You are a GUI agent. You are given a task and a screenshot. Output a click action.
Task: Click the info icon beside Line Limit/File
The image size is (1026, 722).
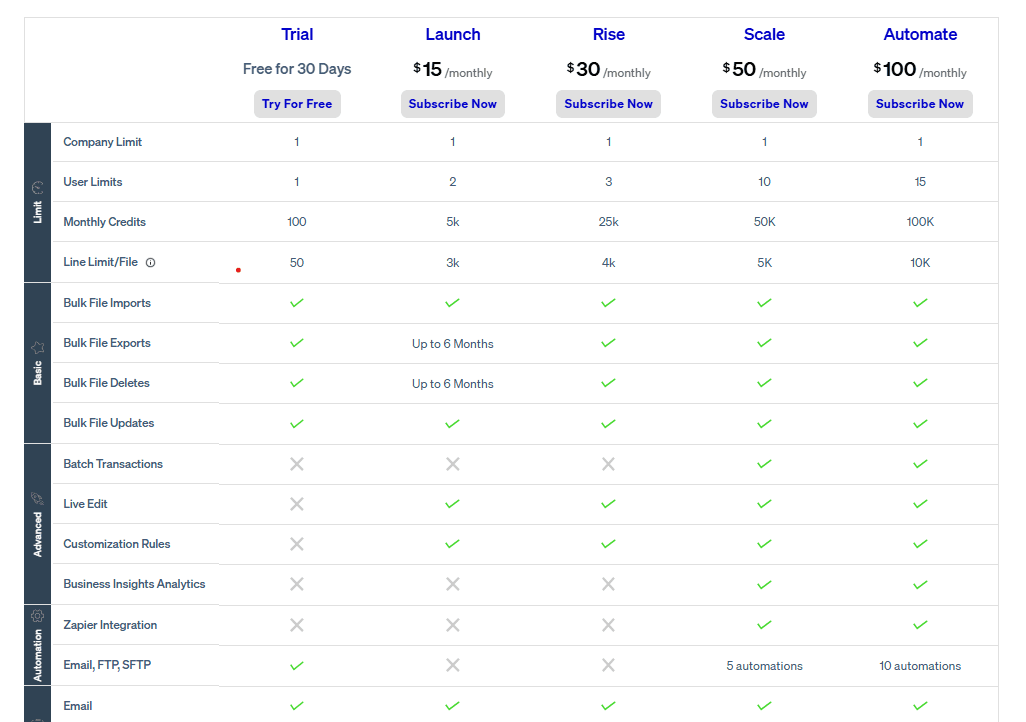pos(151,263)
